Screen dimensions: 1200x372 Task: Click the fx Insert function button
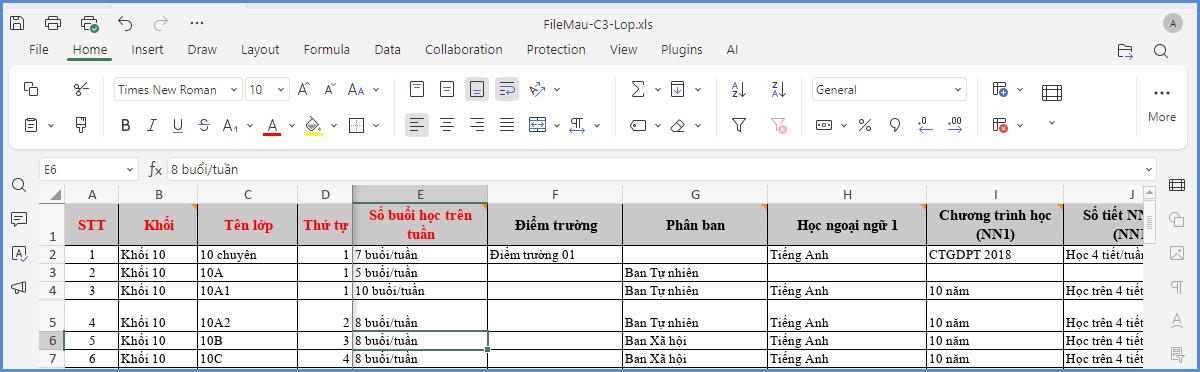point(155,170)
